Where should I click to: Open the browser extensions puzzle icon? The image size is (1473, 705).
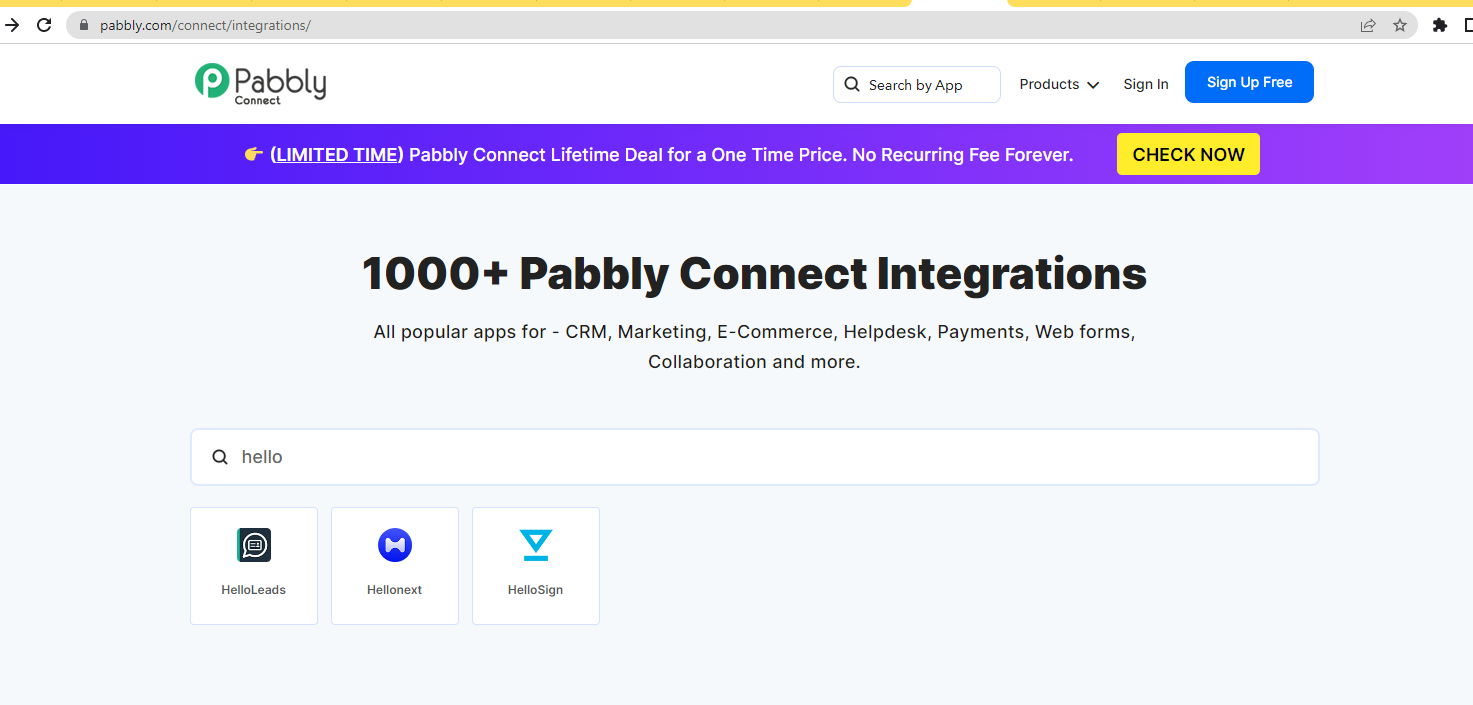(x=1440, y=25)
